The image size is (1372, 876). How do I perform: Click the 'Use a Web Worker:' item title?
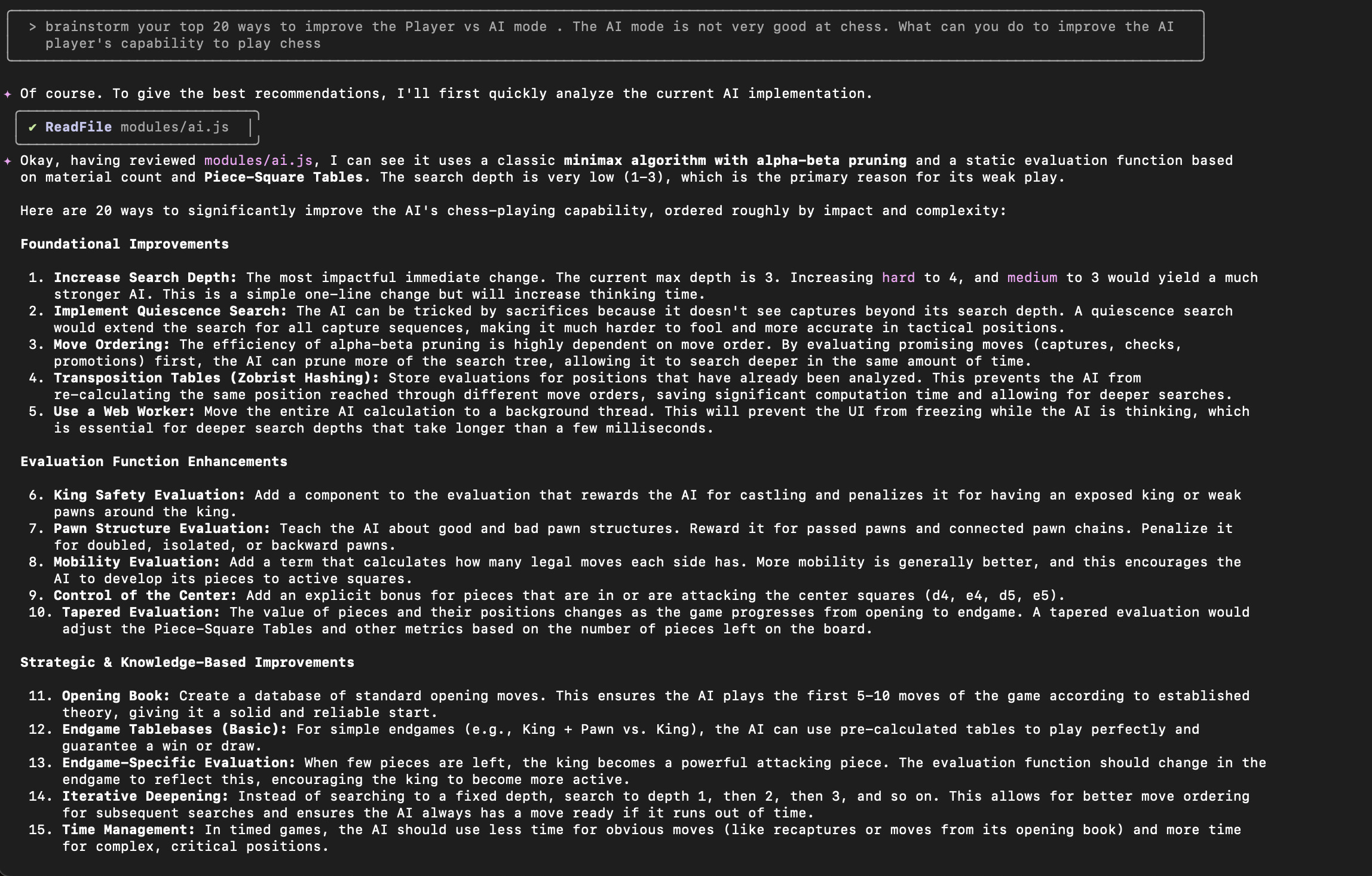124,412
